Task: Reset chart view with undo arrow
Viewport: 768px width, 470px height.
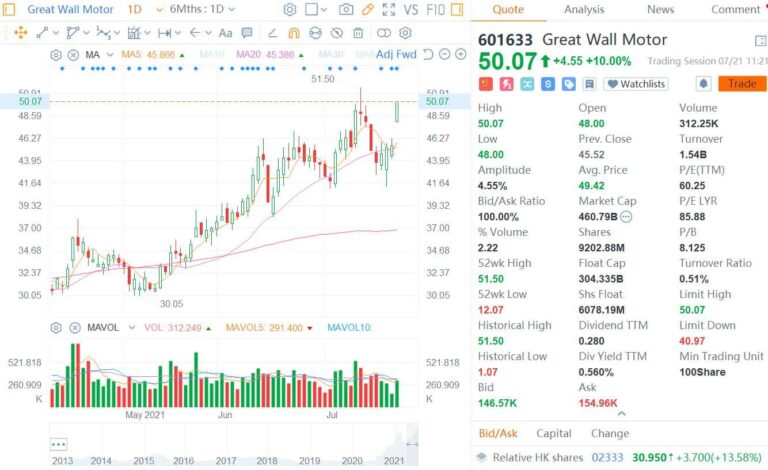Action: tap(428, 54)
